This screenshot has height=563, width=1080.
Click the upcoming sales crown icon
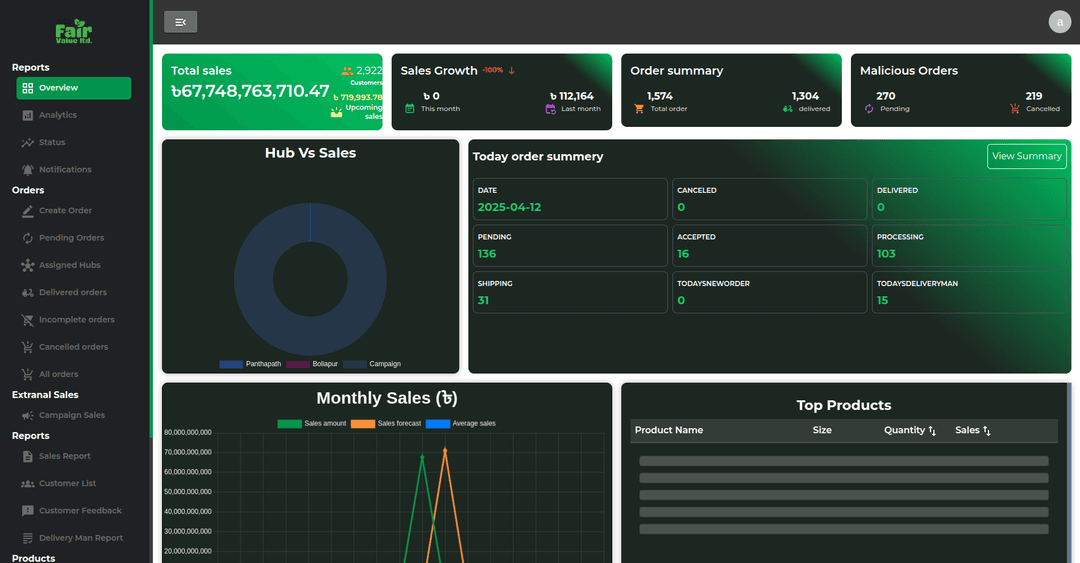pos(336,112)
